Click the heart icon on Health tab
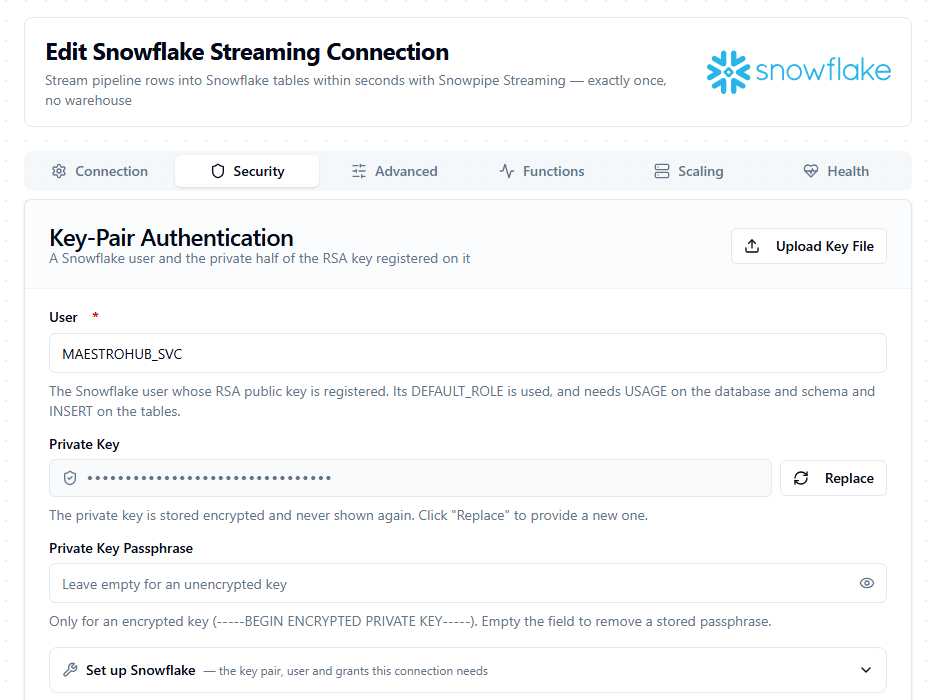 (811, 171)
